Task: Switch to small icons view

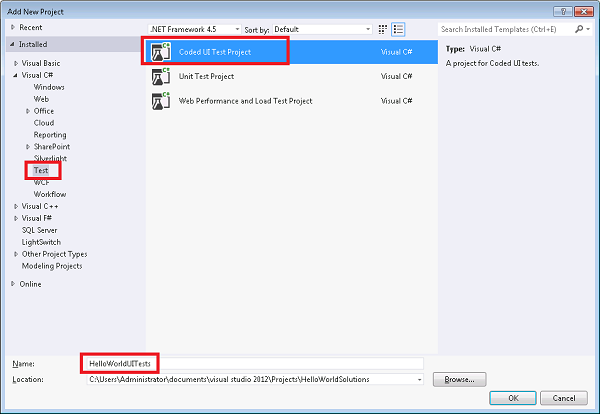Action: [x=383, y=30]
